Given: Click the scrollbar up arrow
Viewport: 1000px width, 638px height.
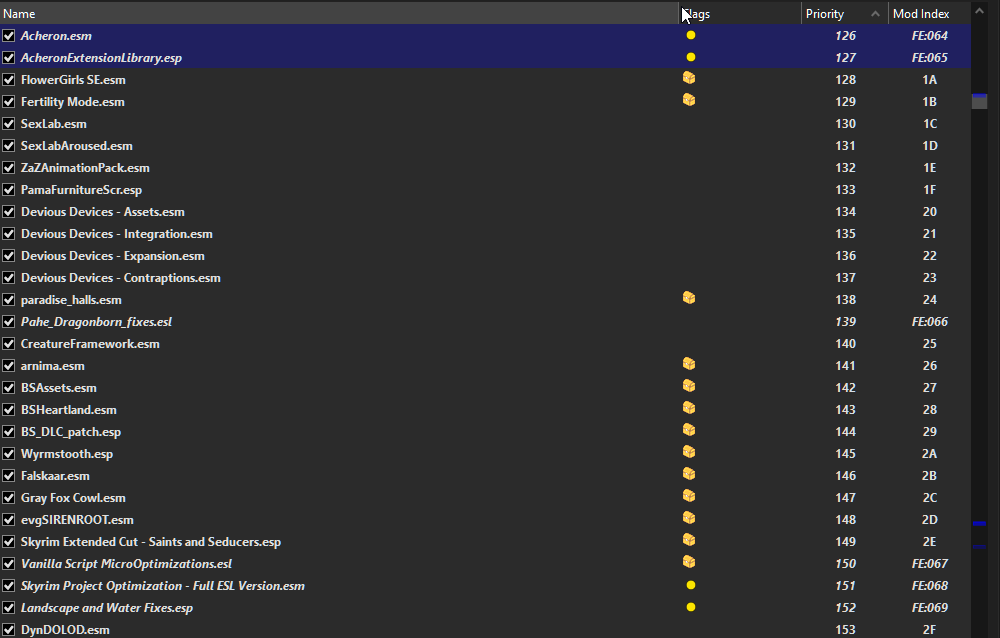Looking at the screenshot, I should 980,11.
